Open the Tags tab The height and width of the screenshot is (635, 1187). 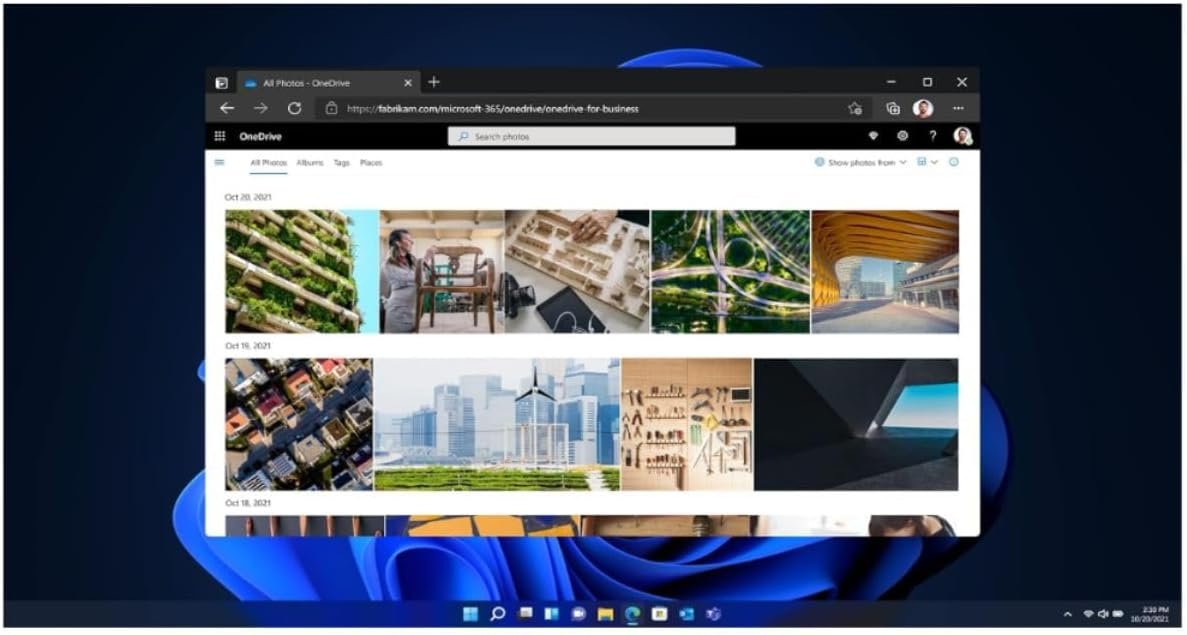341,162
